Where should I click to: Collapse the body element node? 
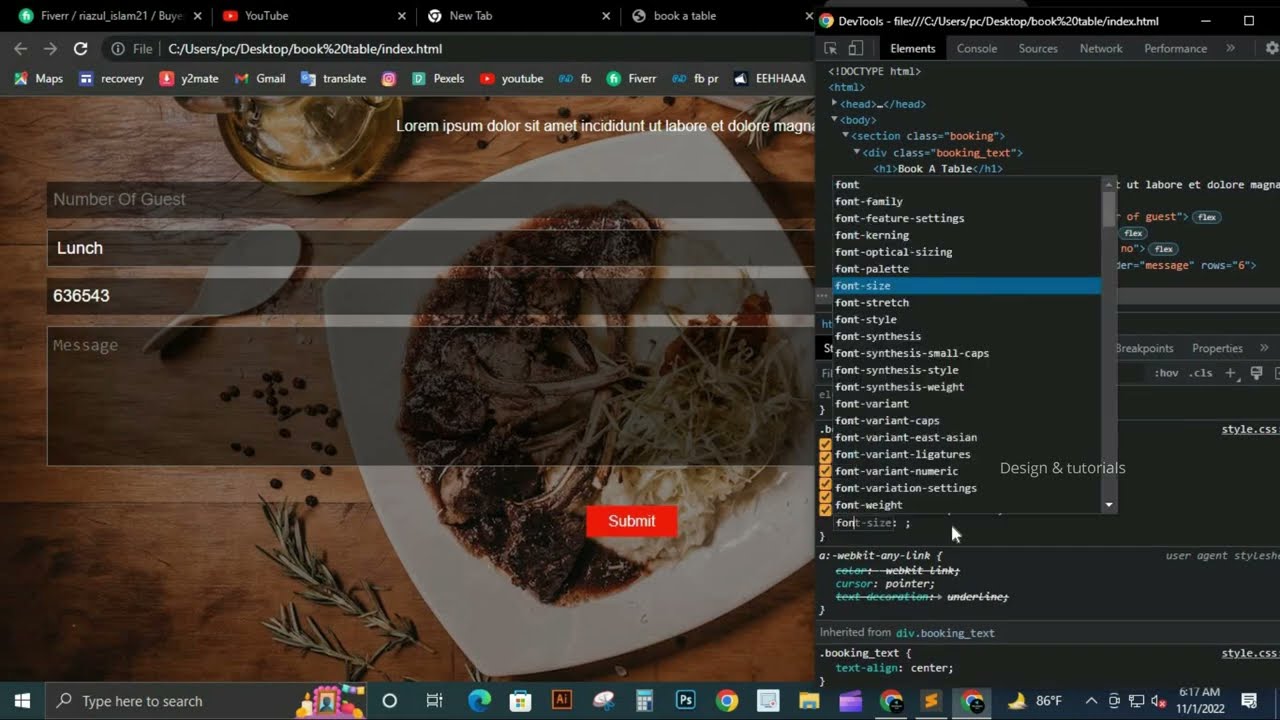click(835, 119)
